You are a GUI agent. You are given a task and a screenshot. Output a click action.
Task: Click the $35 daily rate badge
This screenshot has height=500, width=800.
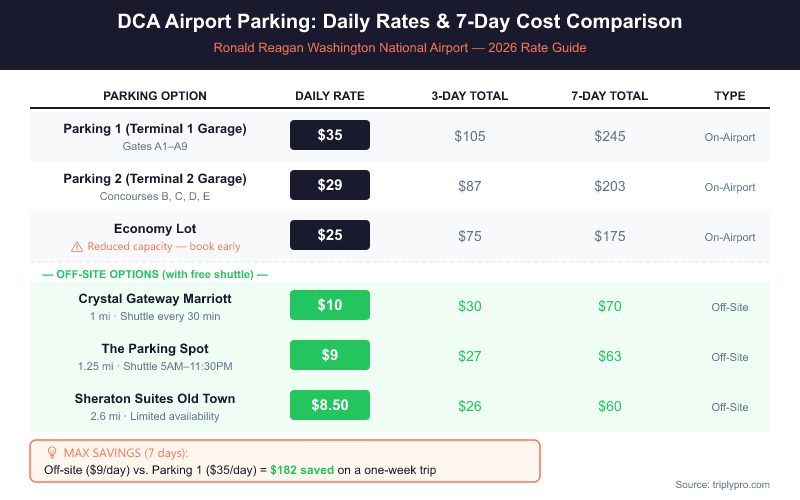330,135
